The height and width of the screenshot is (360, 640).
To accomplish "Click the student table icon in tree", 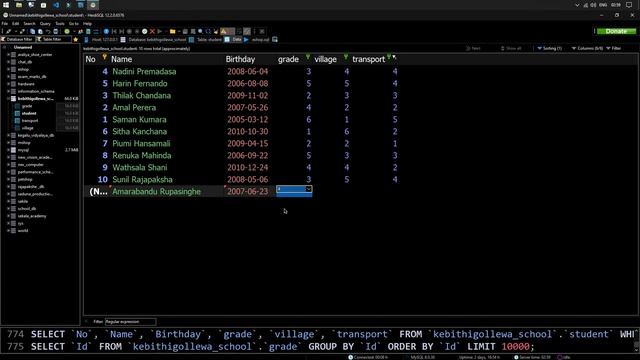I will pos(17,113).
